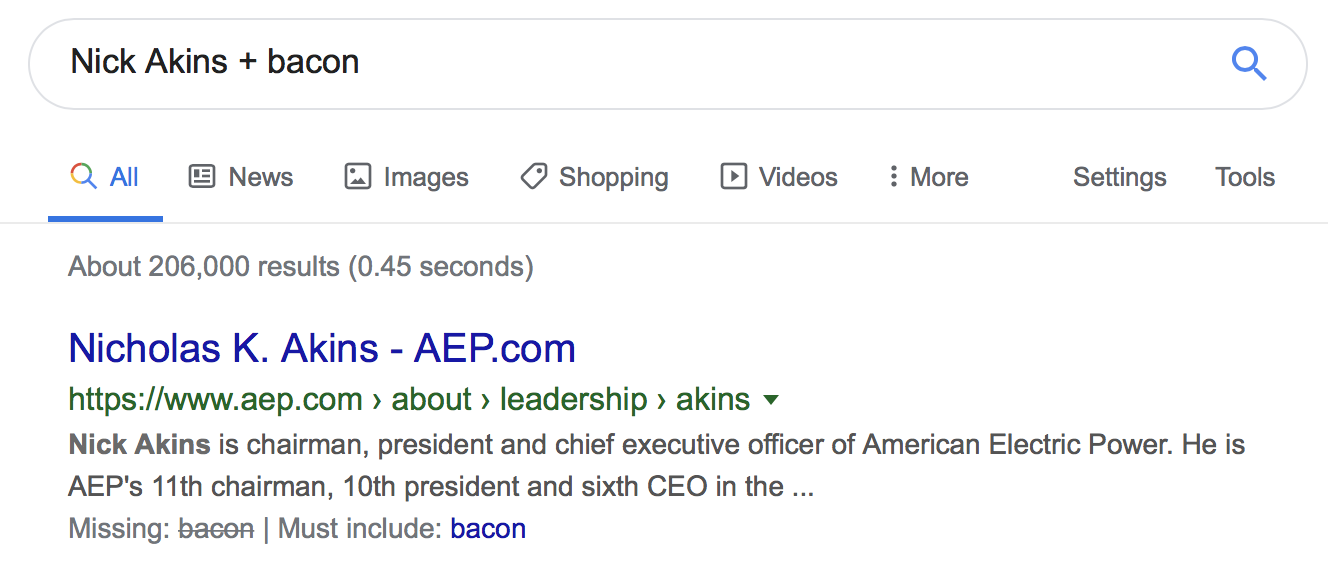The image size is (1328, 570).
Task: Click the newspaper icon beside News
Action: click(202, 177)
